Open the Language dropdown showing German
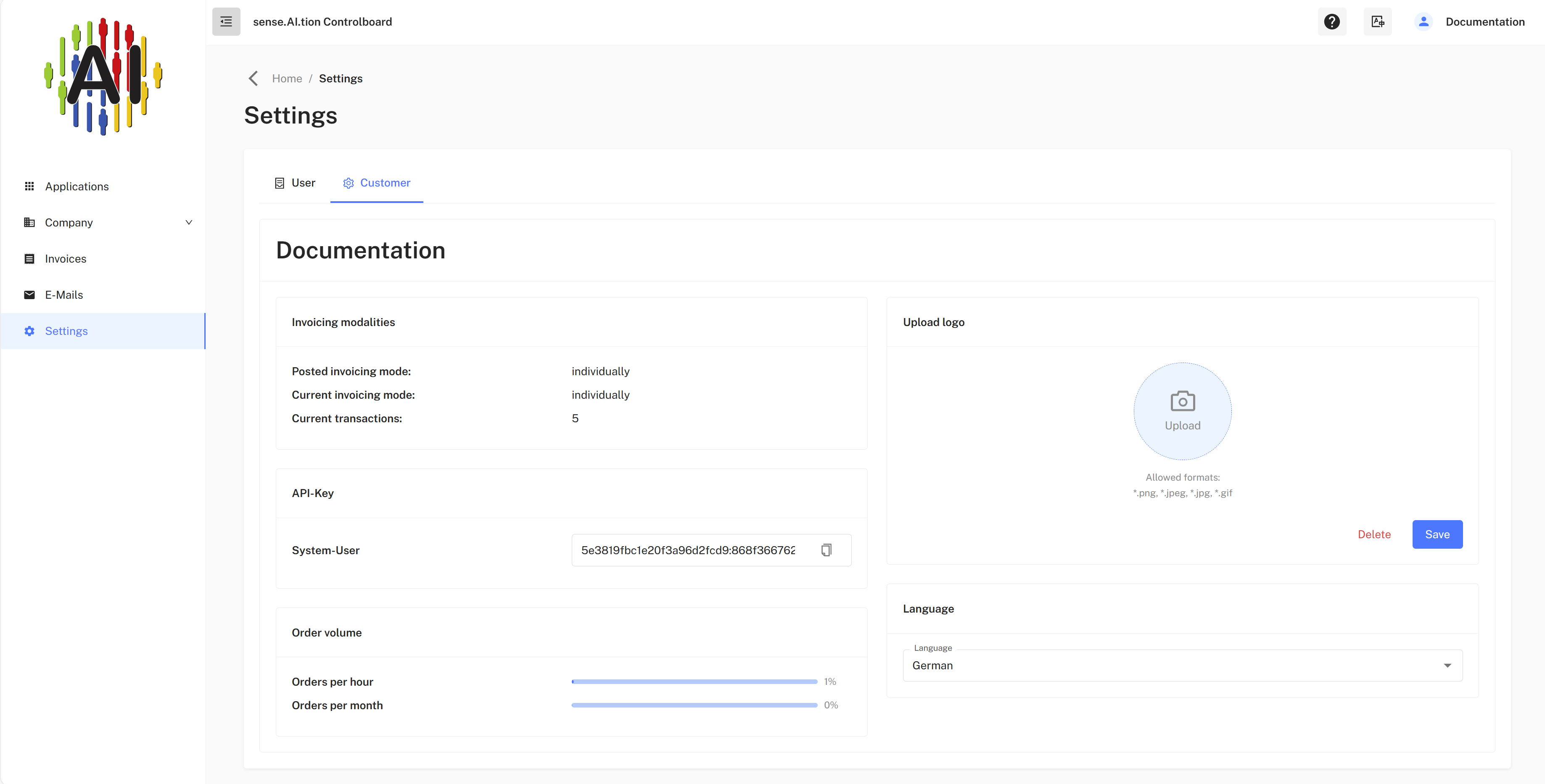 1182,666
